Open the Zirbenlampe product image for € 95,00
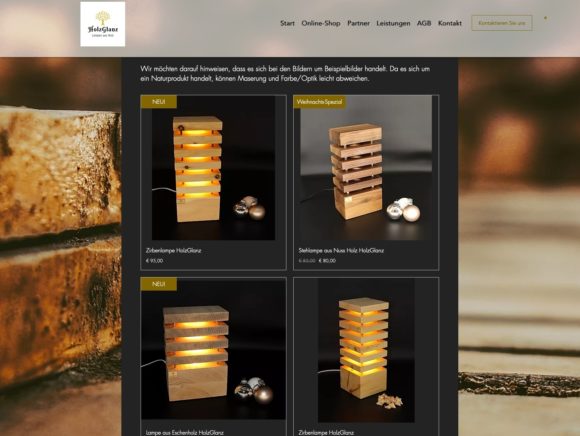The width and height of the screenshot is (580, 436). 213,168
